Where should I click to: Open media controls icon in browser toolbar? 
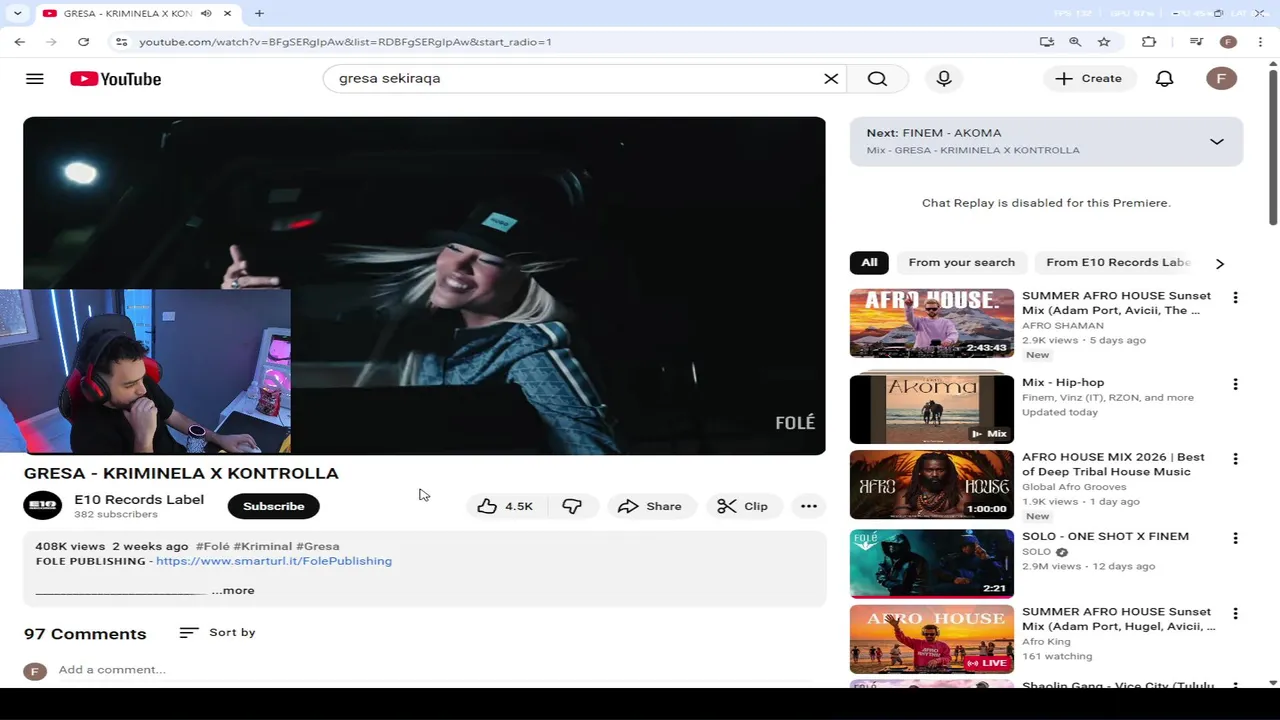click(1196, 42)
